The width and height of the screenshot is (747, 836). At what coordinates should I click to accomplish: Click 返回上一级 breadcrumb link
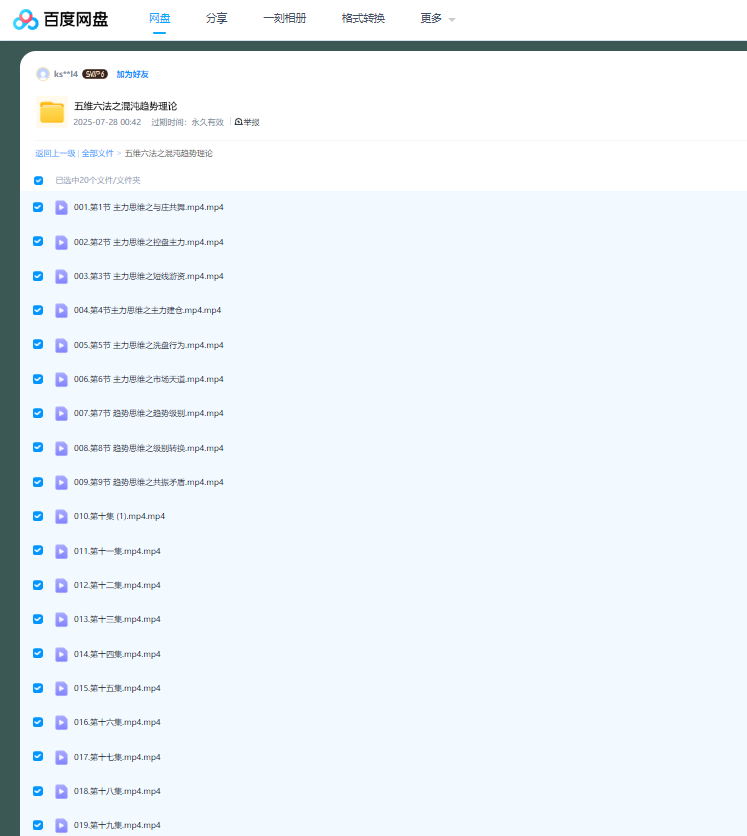point(55,154)
